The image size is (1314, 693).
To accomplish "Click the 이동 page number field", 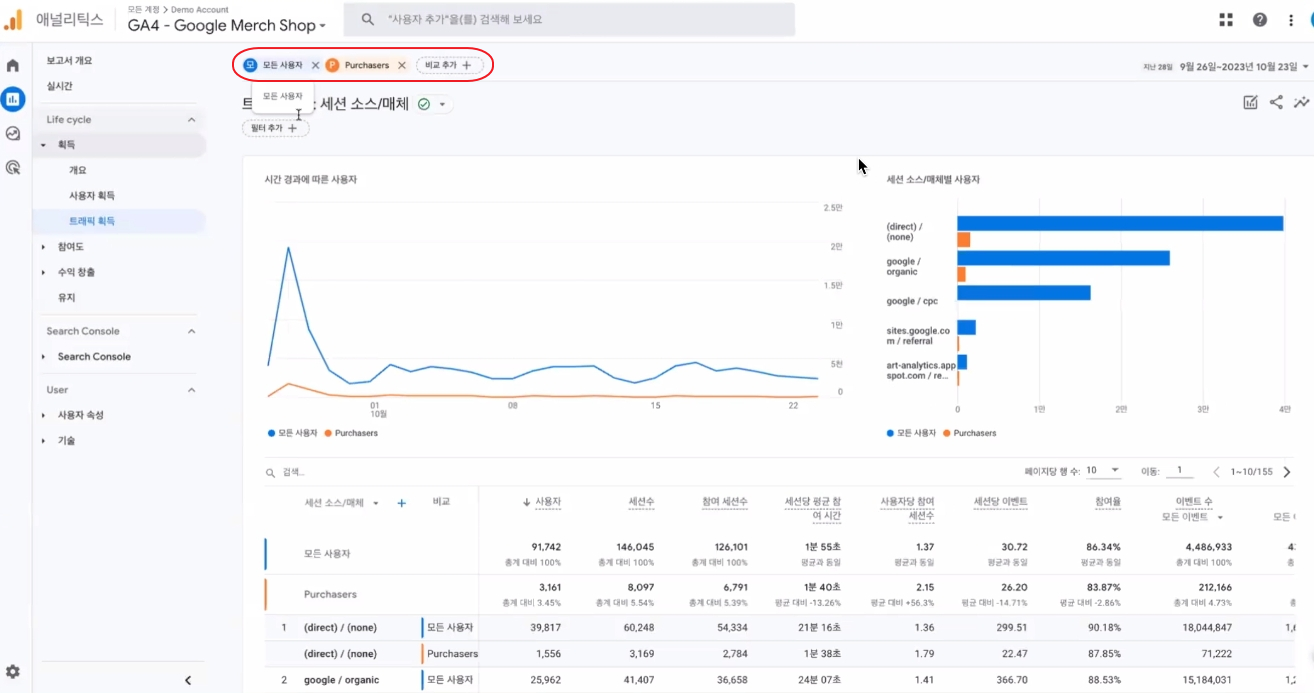I will 1180,471.
